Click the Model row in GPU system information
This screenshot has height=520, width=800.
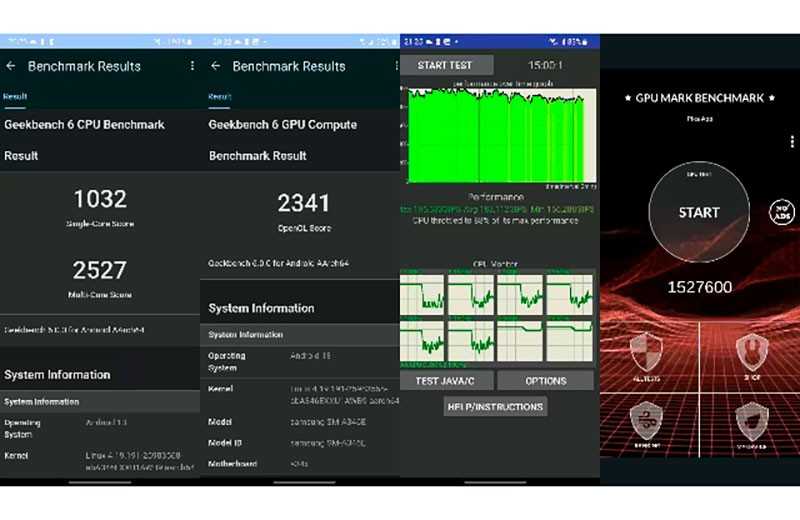click(300, 422)
